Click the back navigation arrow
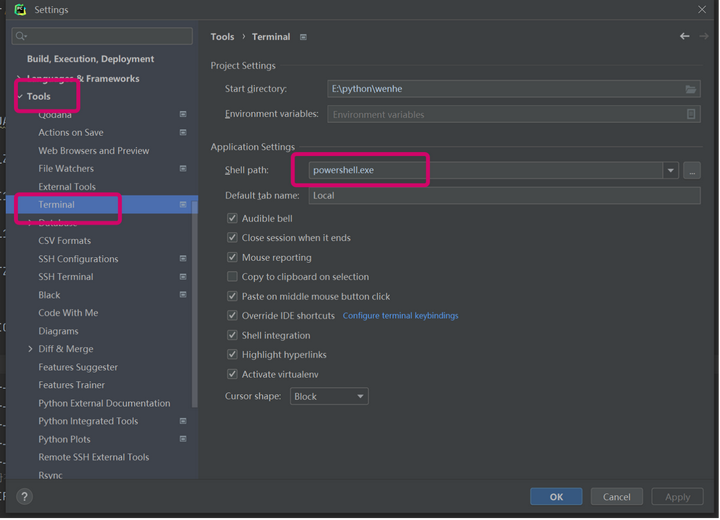The width and height of the screenshot is (720, 520). click(x=684, y=36)
